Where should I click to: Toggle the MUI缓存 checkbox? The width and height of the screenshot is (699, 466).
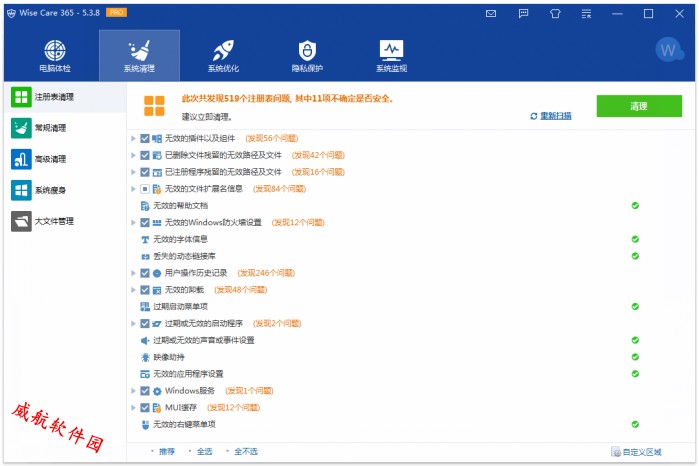point(145,408)
